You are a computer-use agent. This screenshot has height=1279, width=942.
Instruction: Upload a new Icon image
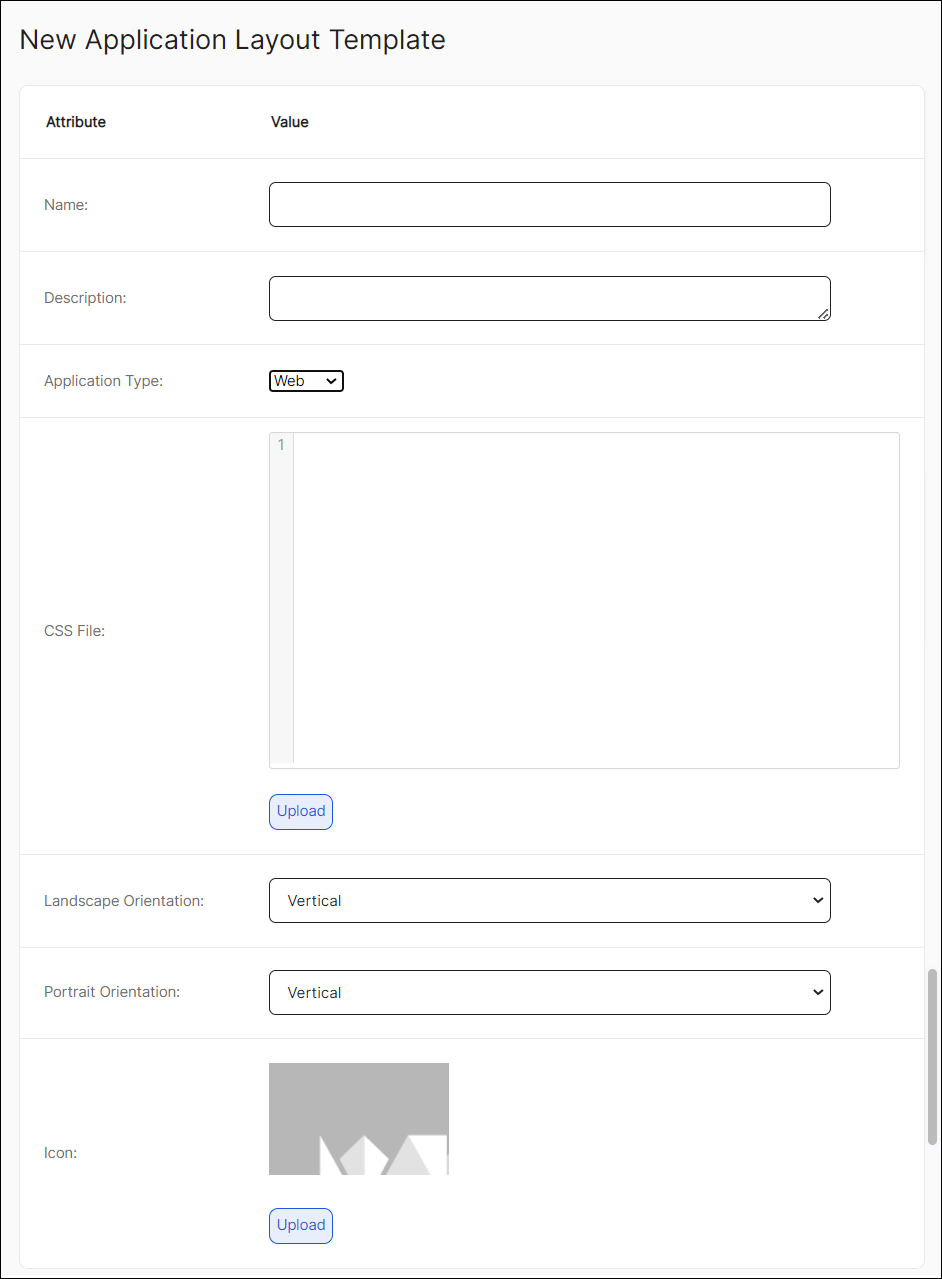click(300, 1225)
